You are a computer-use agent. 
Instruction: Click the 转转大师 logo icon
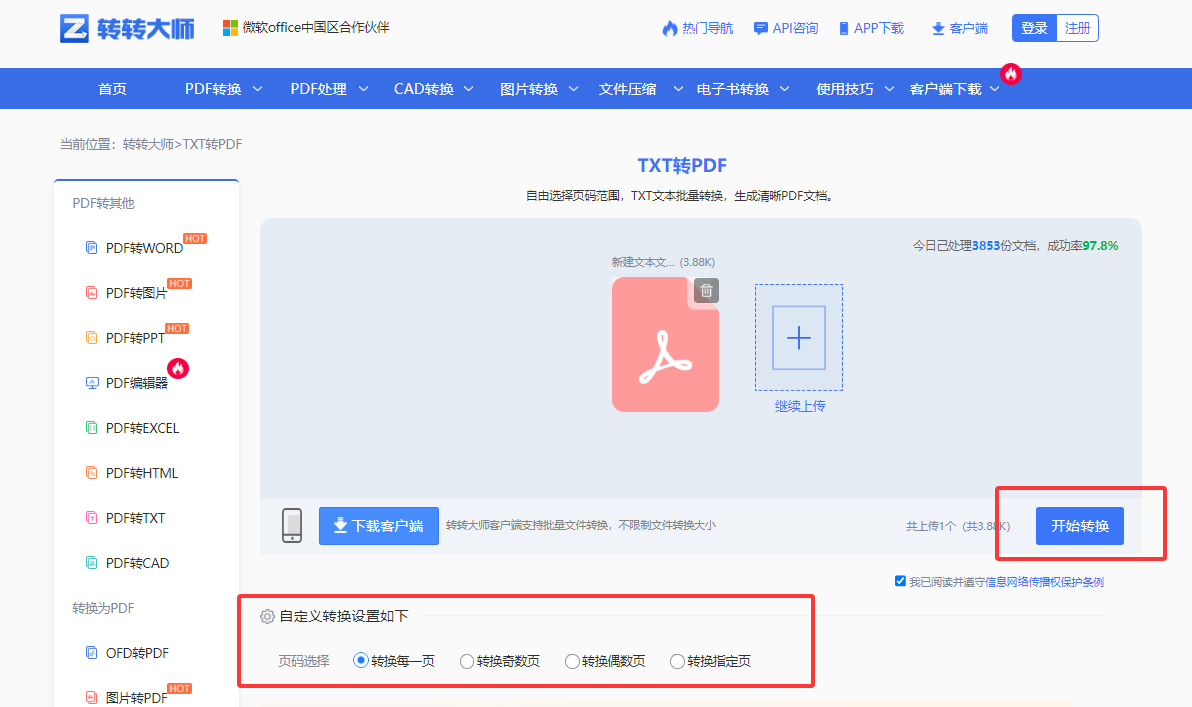tap(74, 28)
